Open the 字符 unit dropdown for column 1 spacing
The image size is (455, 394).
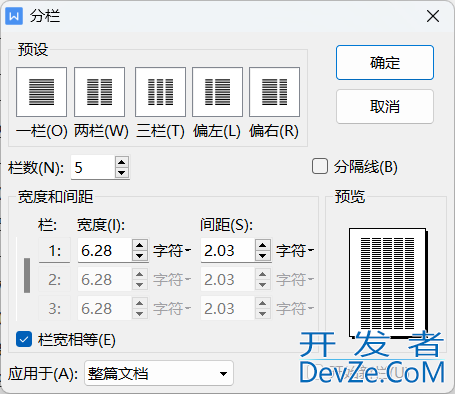click(x=295, y=250)
